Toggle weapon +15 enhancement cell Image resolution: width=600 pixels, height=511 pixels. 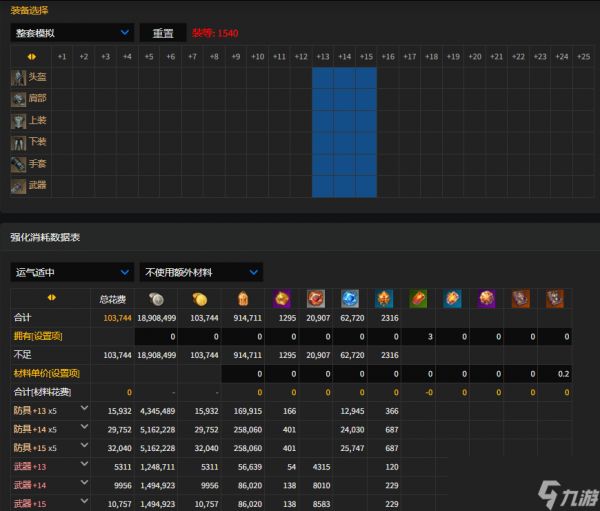pos(365,186)
